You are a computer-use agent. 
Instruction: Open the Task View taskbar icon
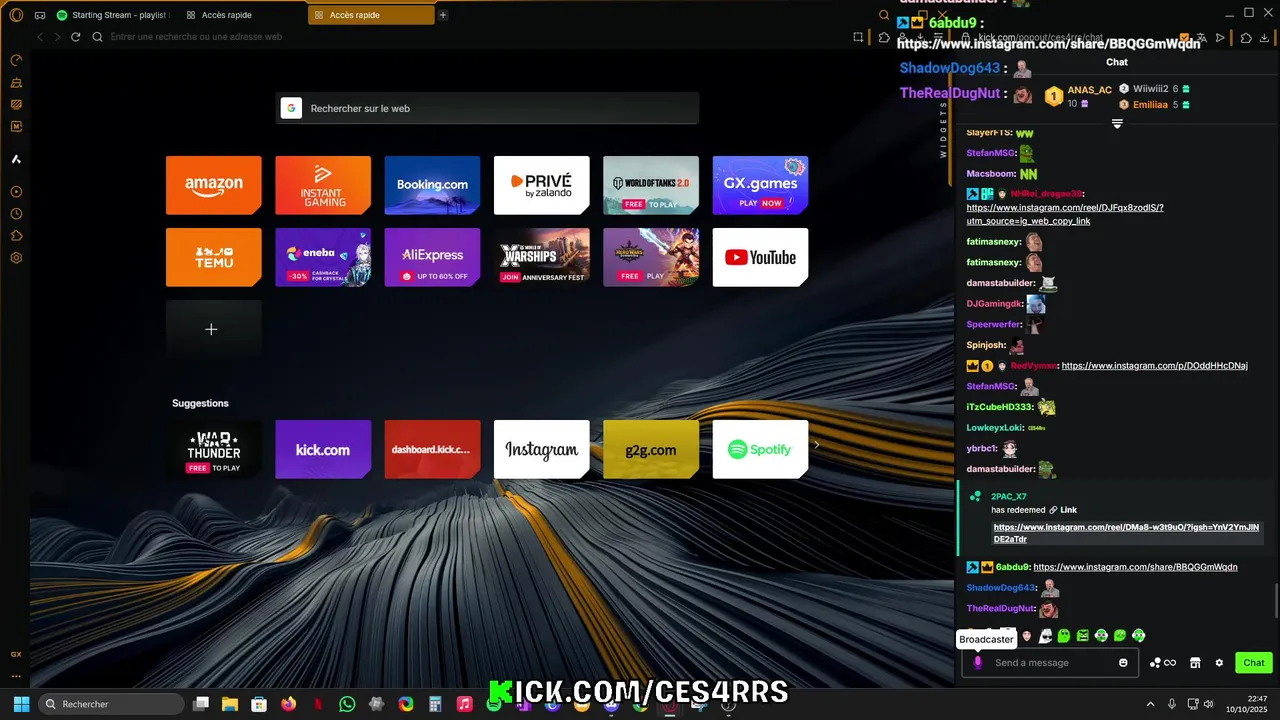[201, 704]
